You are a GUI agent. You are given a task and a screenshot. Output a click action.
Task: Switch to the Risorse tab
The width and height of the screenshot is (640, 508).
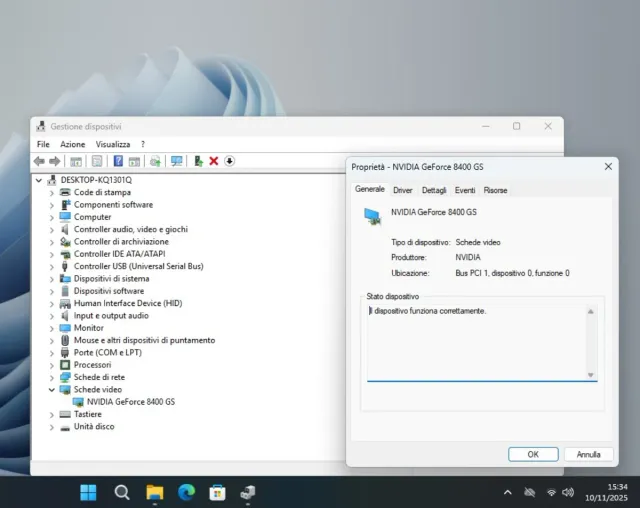coord(495,191)
